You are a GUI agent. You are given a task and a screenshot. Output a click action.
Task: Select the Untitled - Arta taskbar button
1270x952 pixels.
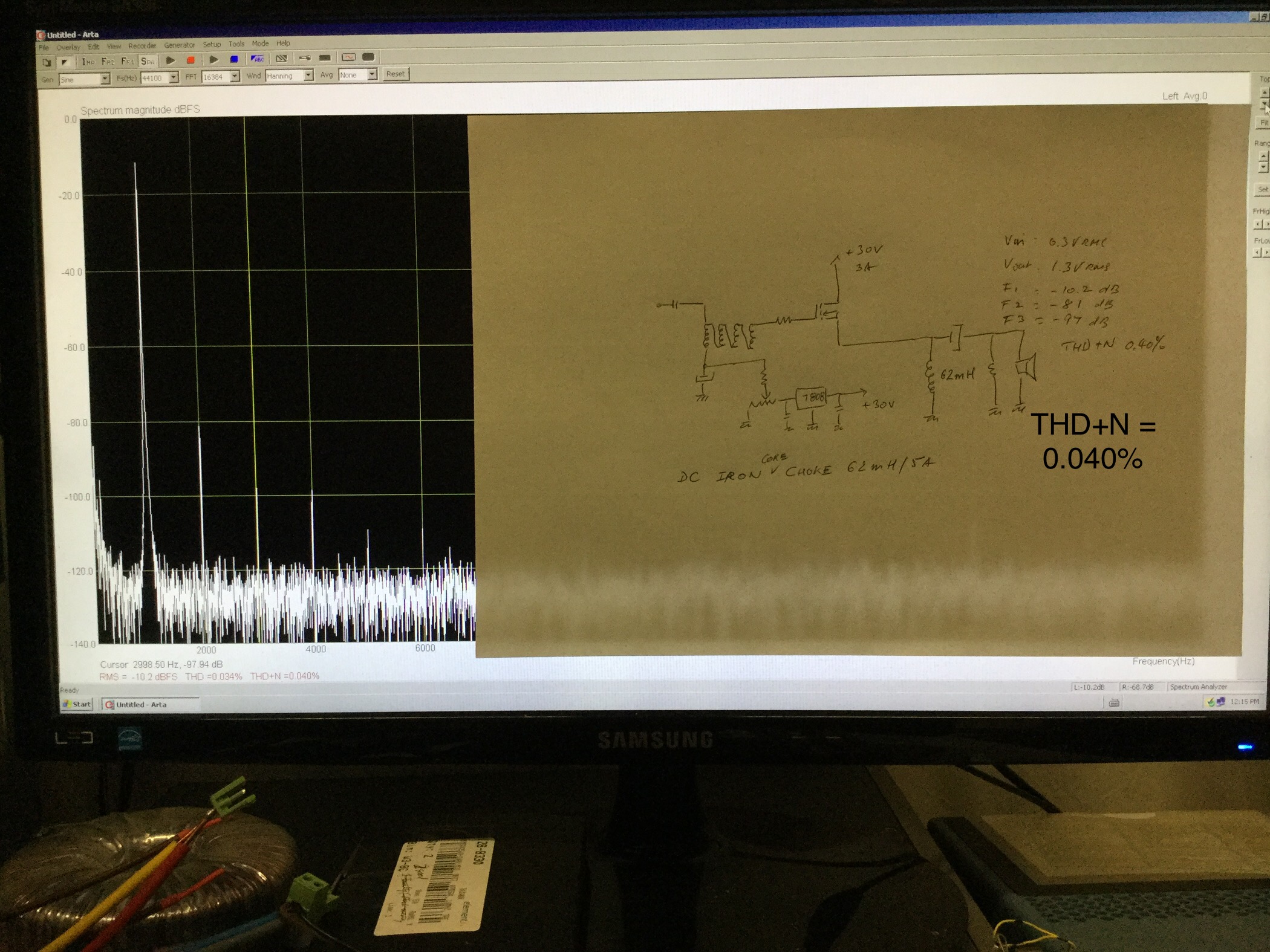coord(149,704)
